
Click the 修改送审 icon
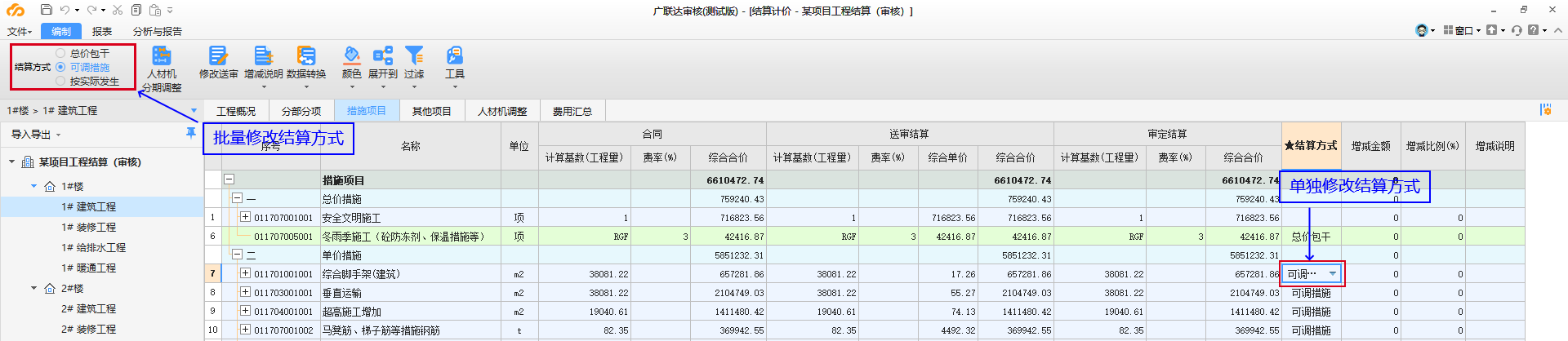[218, 57]
